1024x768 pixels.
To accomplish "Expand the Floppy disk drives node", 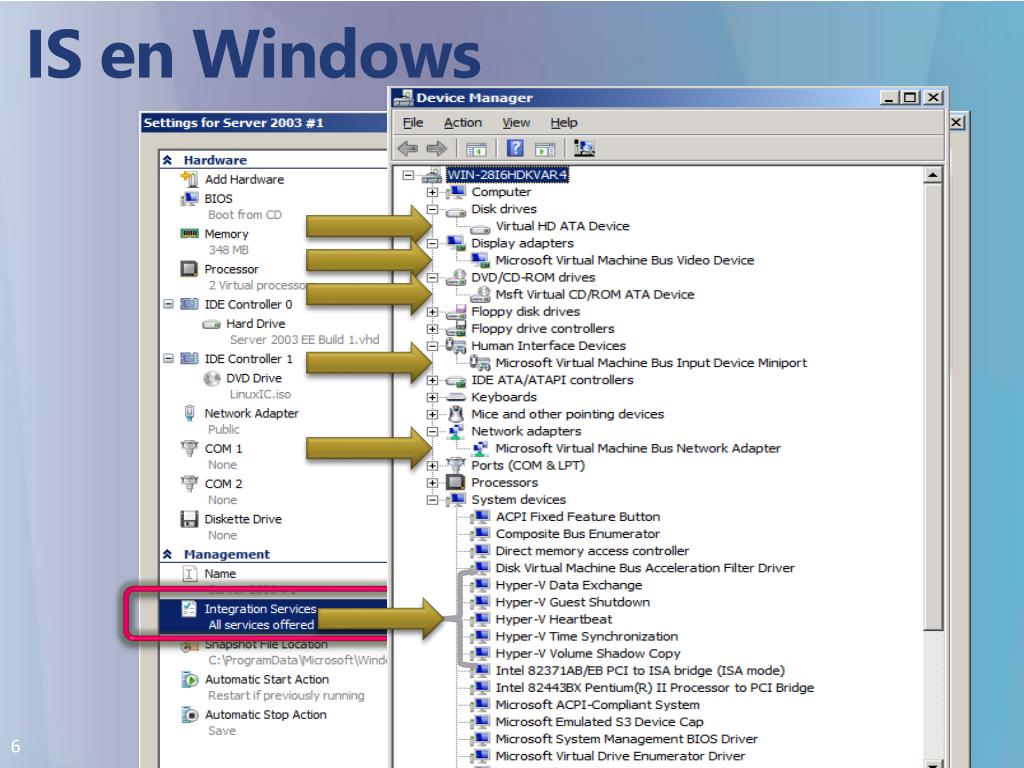I will click(x=432, y=312).
